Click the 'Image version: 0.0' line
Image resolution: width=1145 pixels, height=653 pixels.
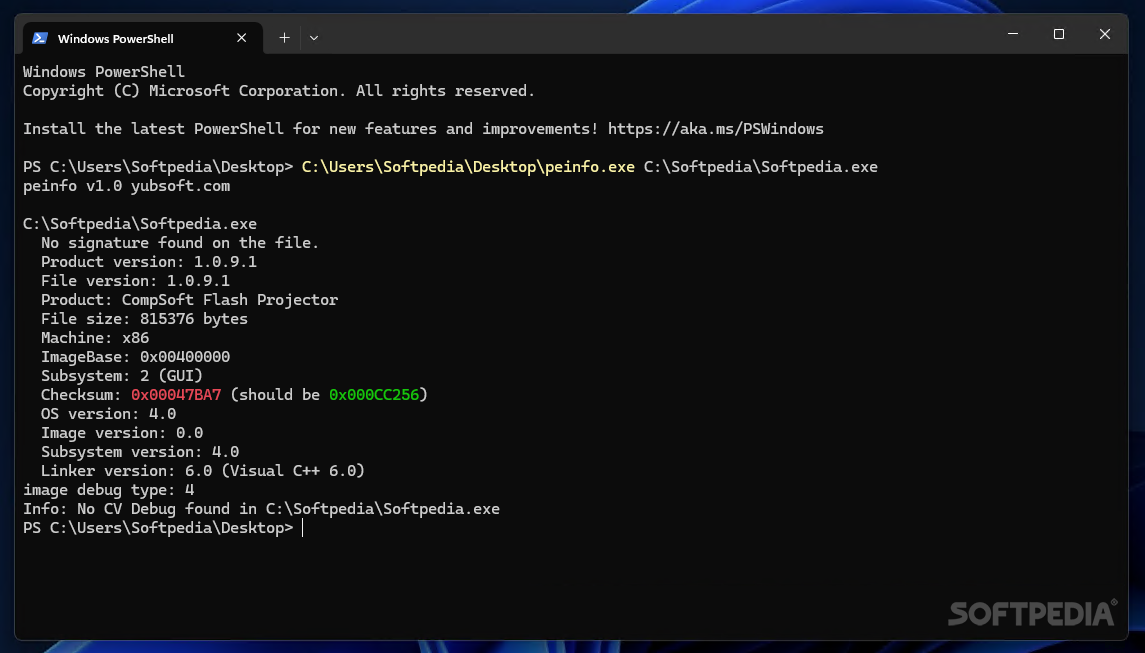122,433
